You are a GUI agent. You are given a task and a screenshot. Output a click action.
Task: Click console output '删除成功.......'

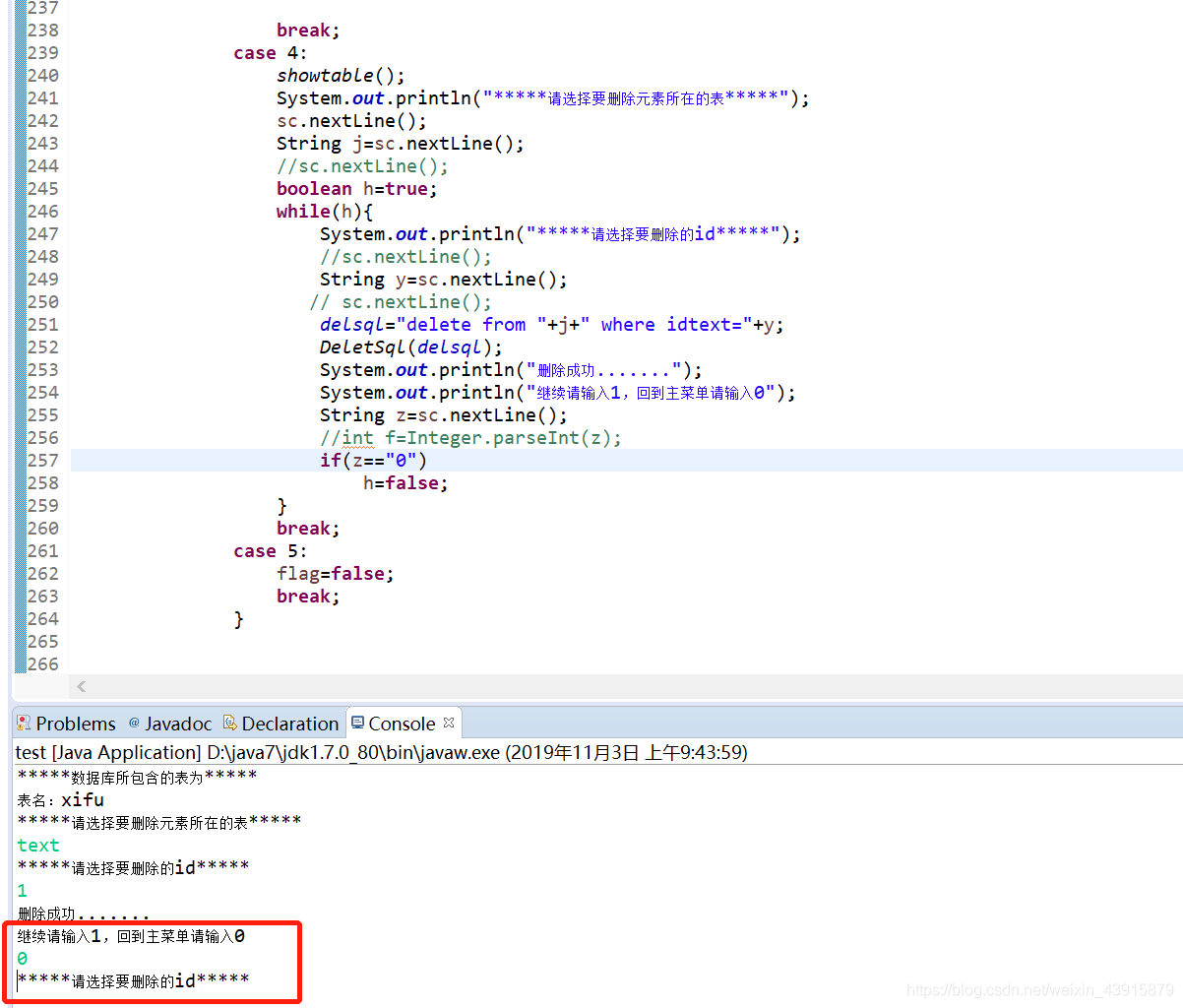click(84, 914)
